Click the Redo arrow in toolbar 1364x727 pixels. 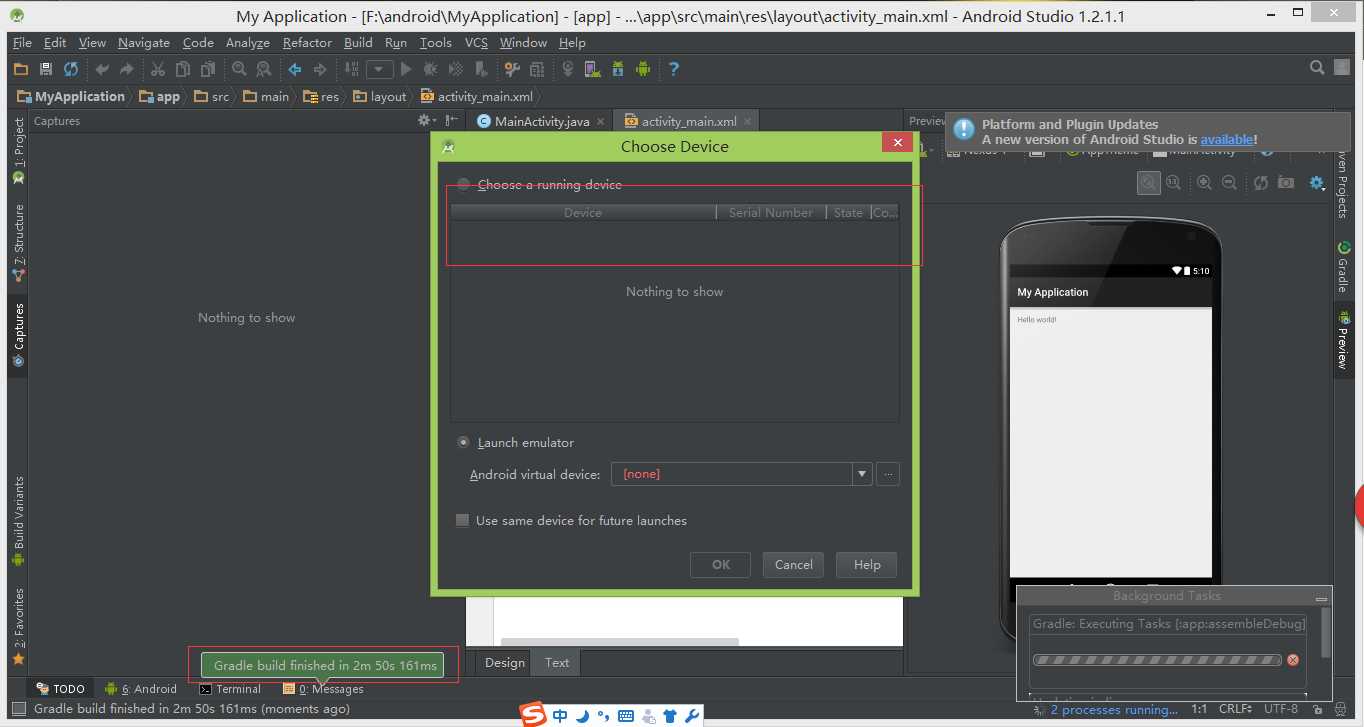pos(127,69)
